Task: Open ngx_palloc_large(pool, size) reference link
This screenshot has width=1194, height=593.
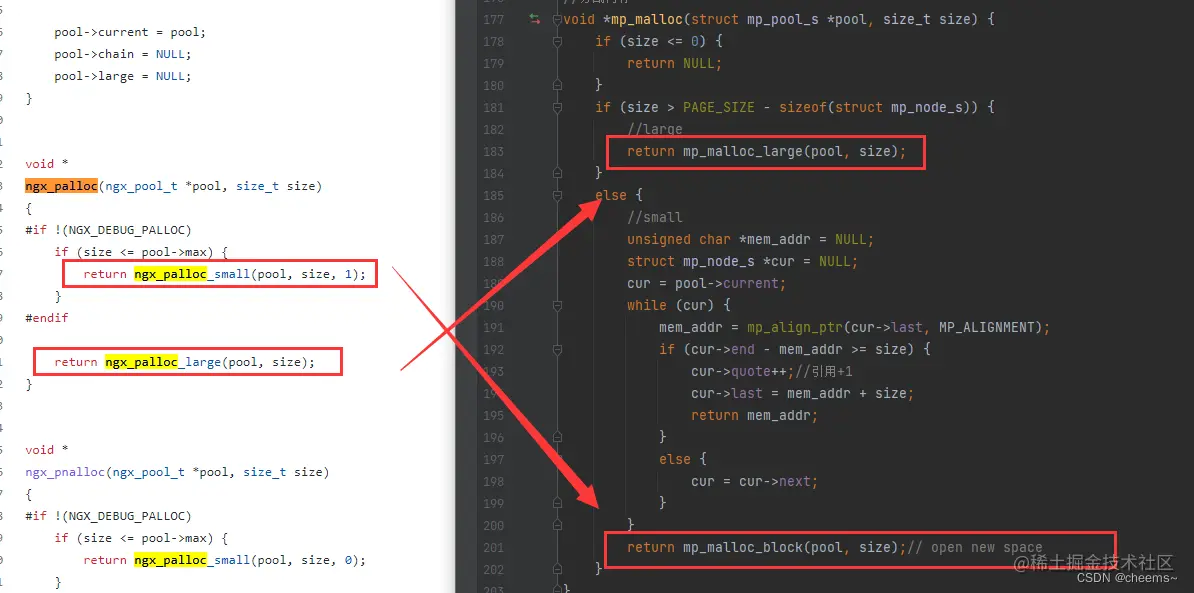Action: pos(209,362)
